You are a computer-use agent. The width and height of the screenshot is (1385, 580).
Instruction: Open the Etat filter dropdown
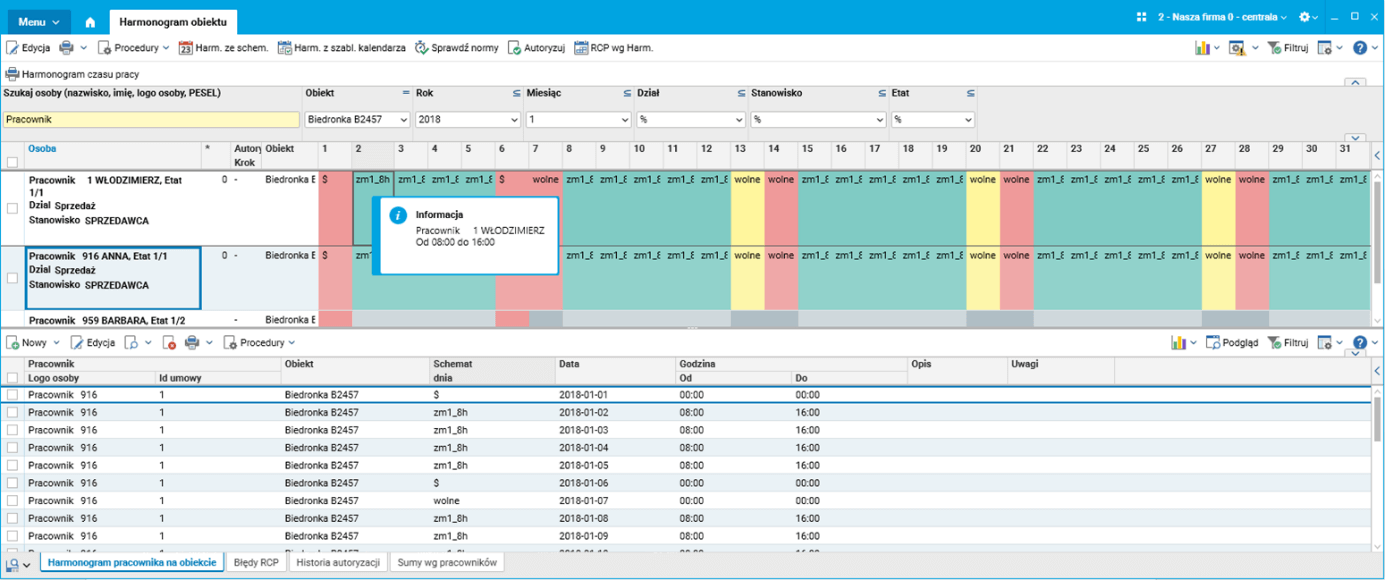[x=933, y=119]
